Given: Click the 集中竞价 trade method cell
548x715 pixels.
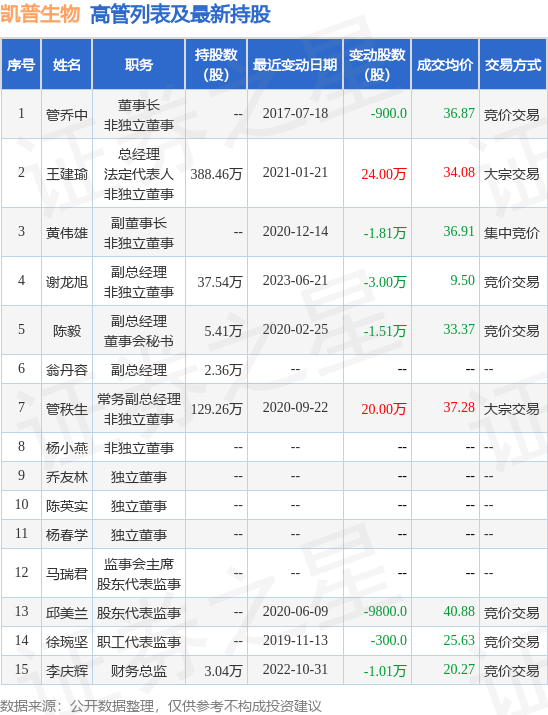Looking at the screenshot, I should 512,233.
